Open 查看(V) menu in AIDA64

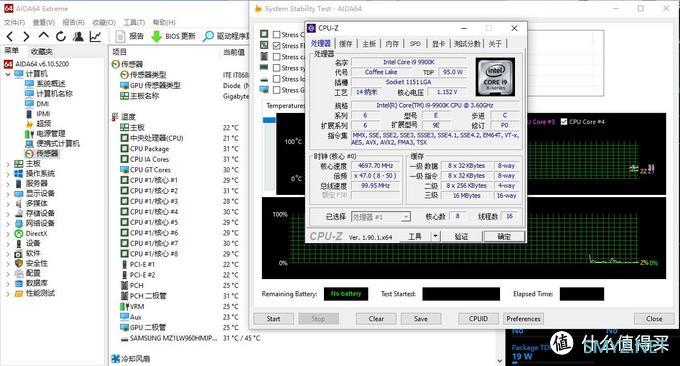[x=43, y=22]
